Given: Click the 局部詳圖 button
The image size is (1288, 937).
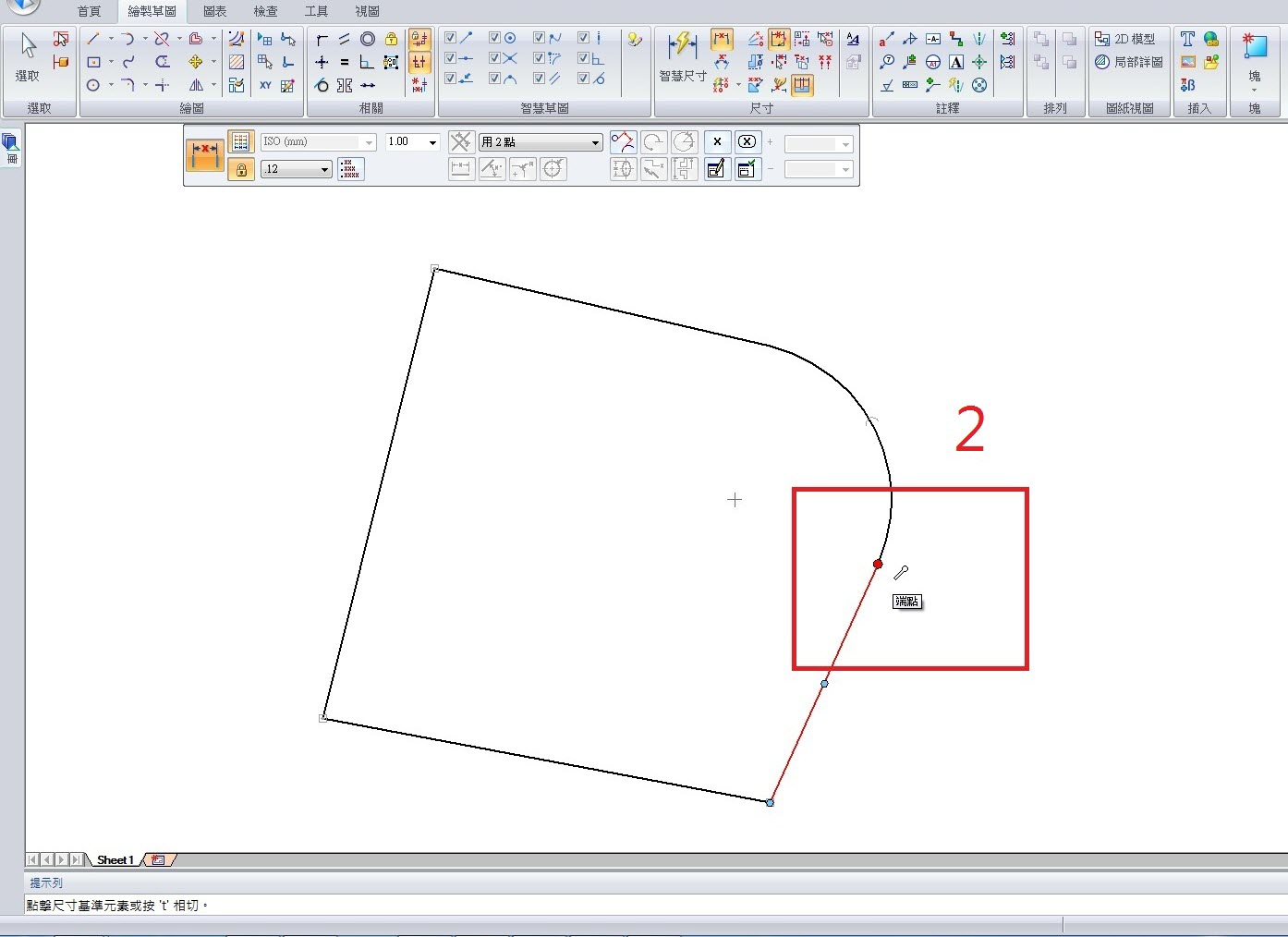Looking at the screenshot, I should pyautogui.click(x=1128, y=62).
